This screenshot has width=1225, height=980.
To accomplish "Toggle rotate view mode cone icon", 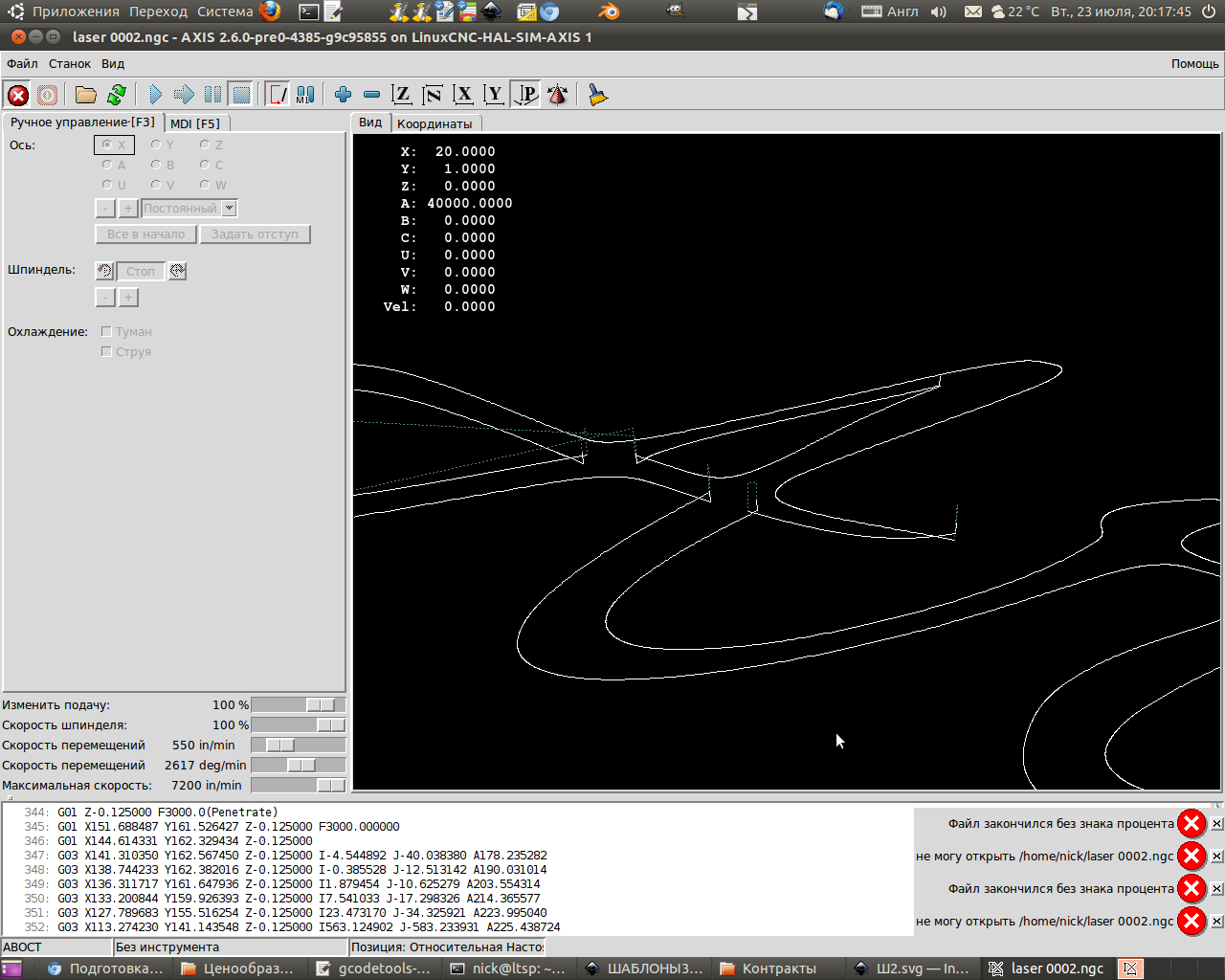I will tap(557, 95).
